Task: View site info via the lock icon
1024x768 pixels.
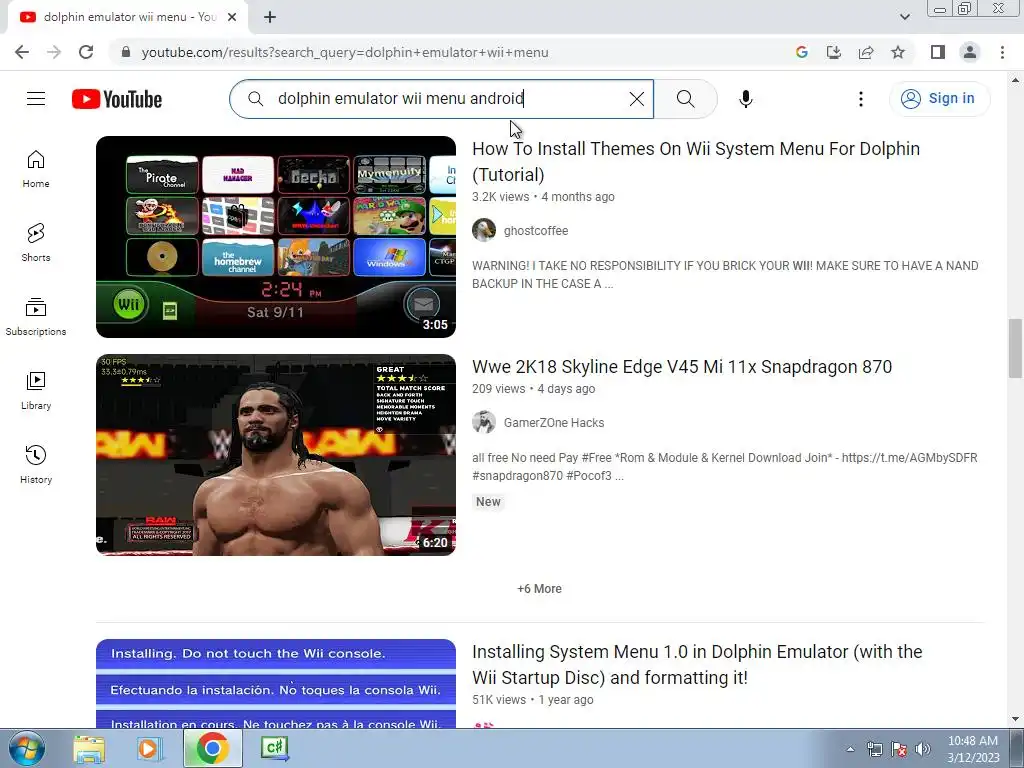Action: [x=126, y=52]
